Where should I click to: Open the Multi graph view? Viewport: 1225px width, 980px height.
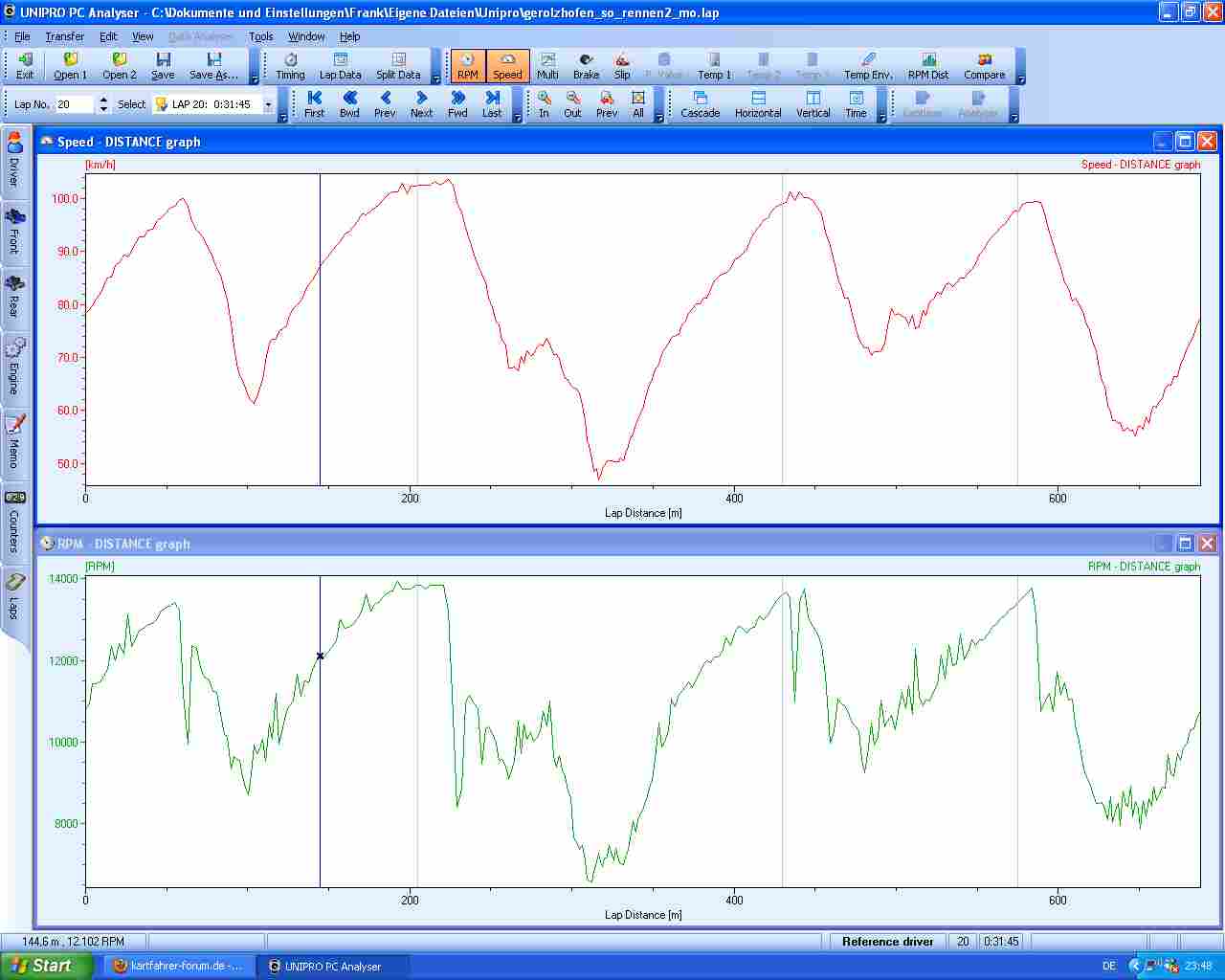click(547, 66)
